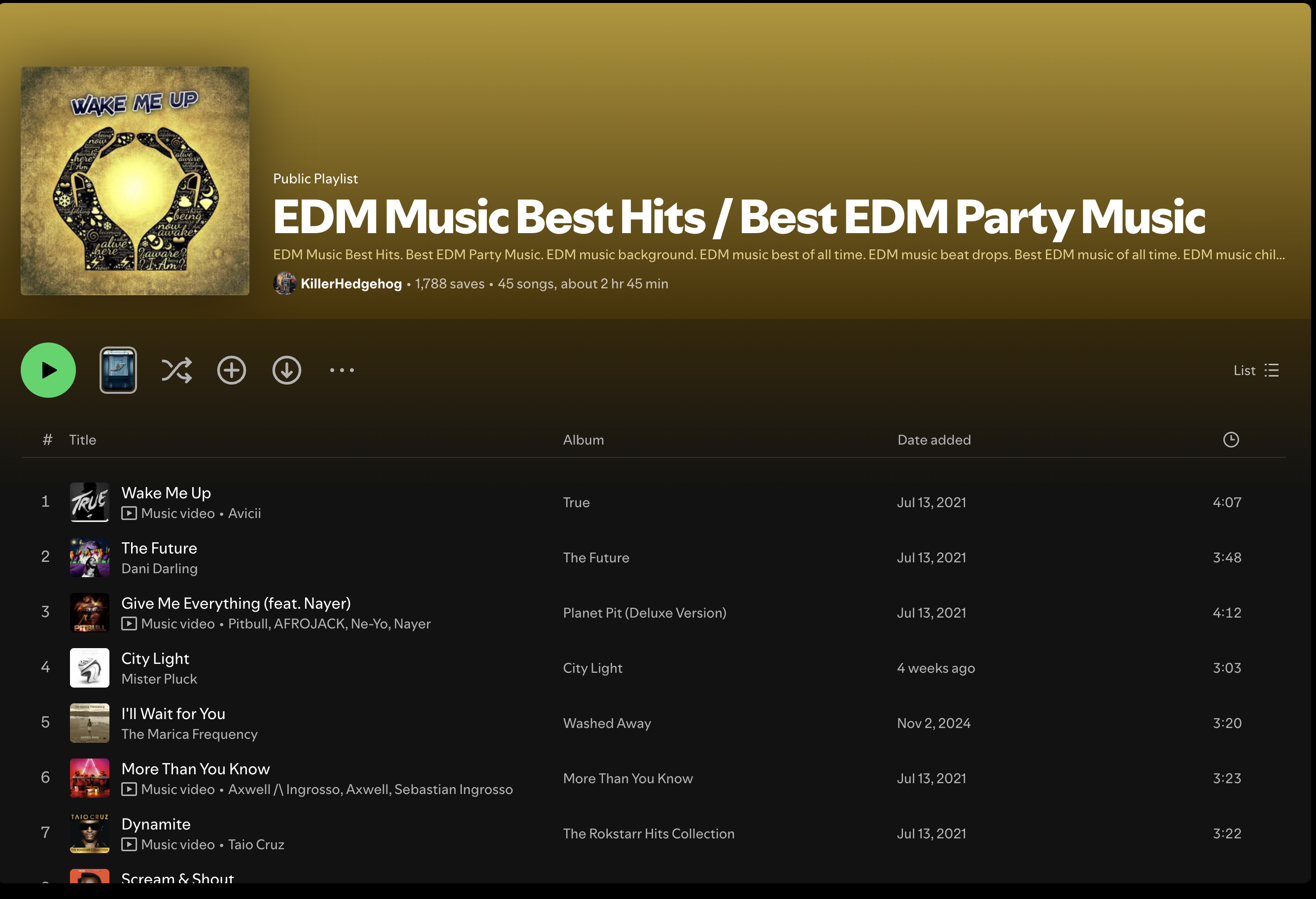Open the three-dots more options menu
The width and height of the screenshot is (1316, 899).
[342, 370]
